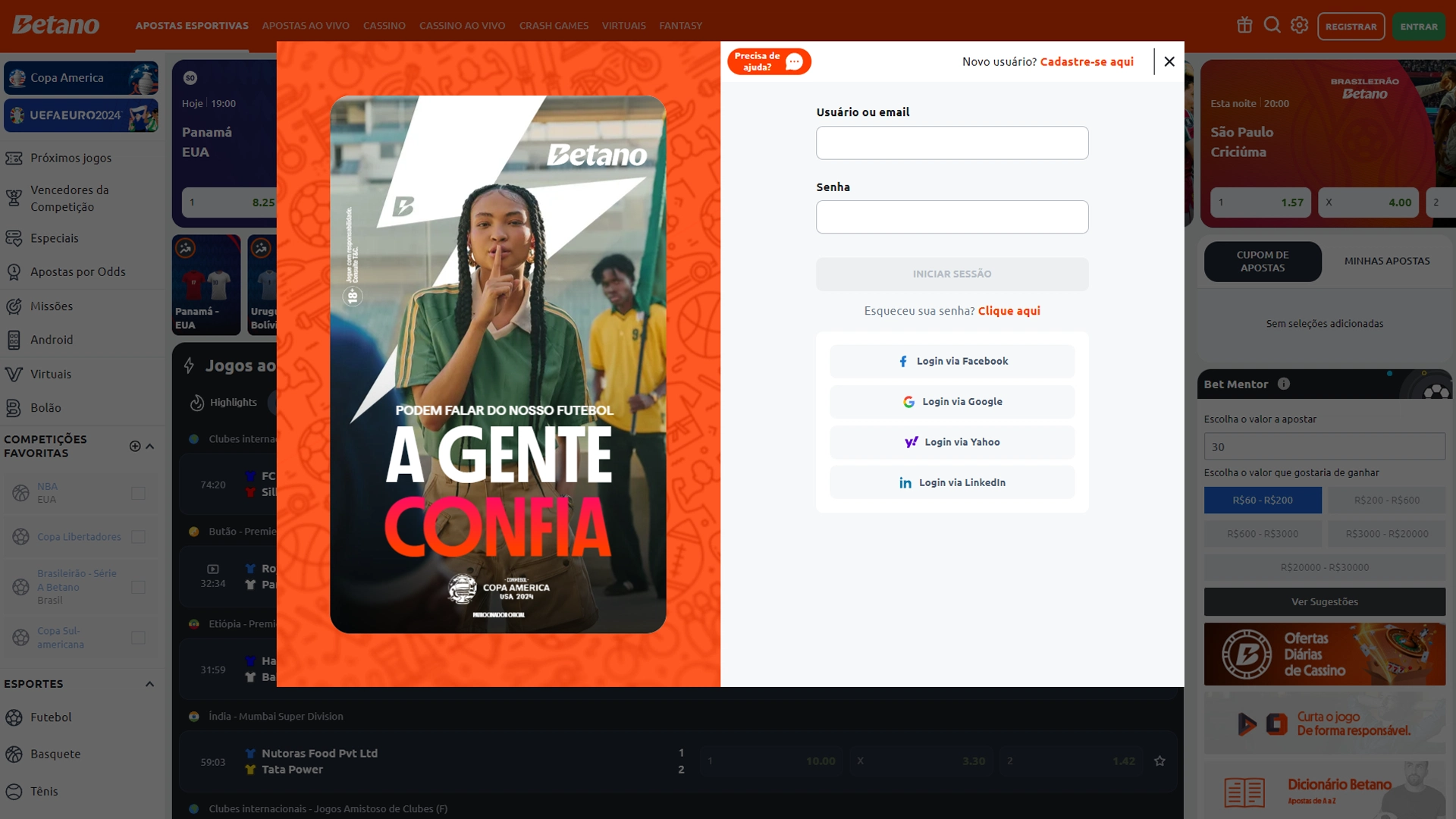Image resolution: width=1456 pixels, height=819 pixels.
Task: Open the search magnifier icon
Action: [1272, 25]
